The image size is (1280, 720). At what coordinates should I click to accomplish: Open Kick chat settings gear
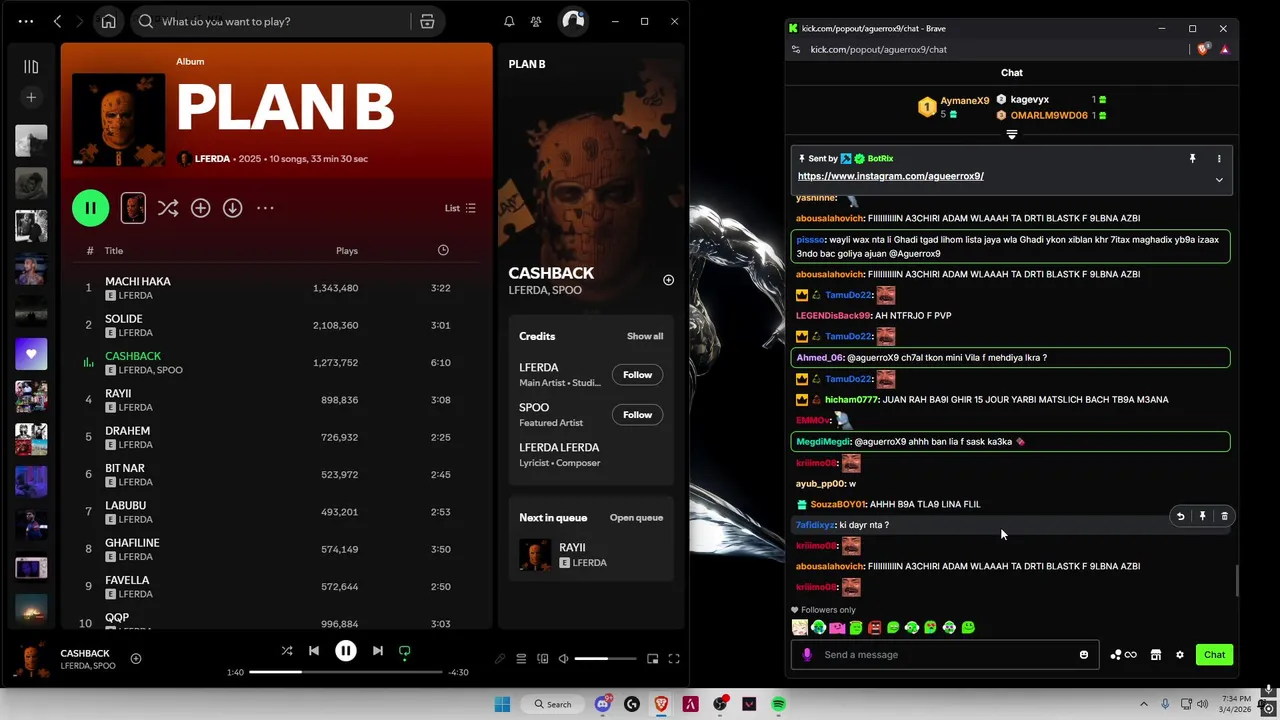point(1180,655)
